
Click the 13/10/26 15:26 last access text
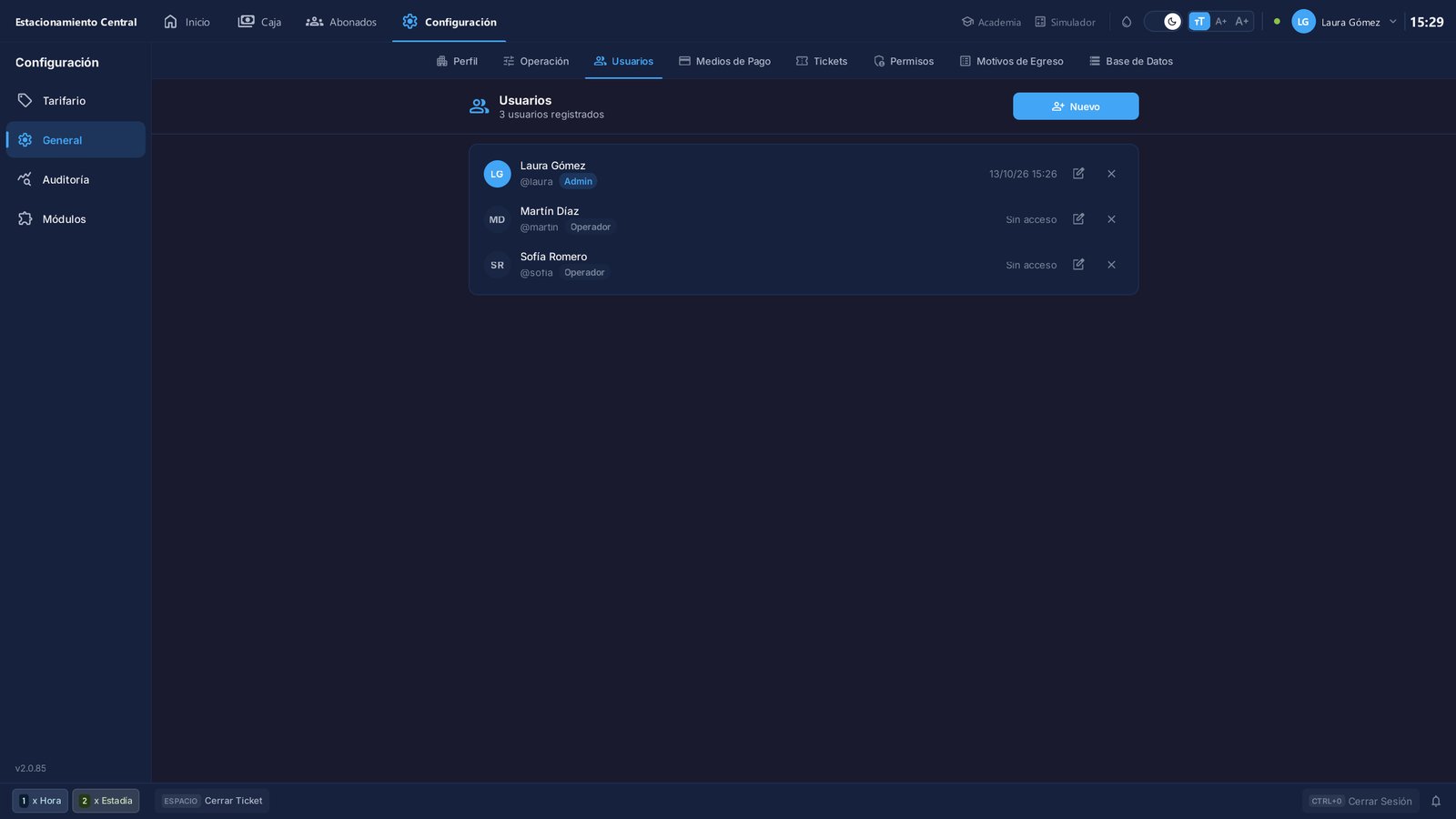[1023, 174]
